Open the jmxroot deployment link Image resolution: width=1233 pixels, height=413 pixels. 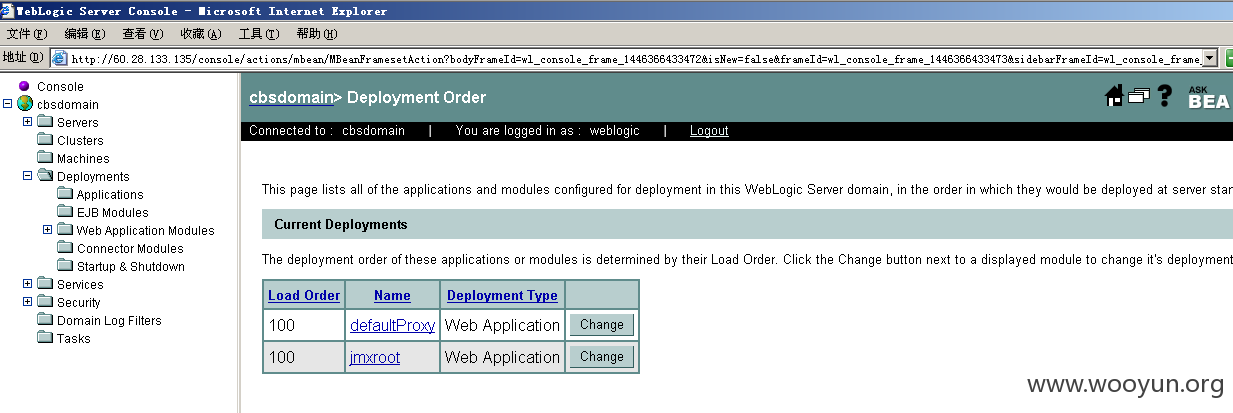pos(375,357)
